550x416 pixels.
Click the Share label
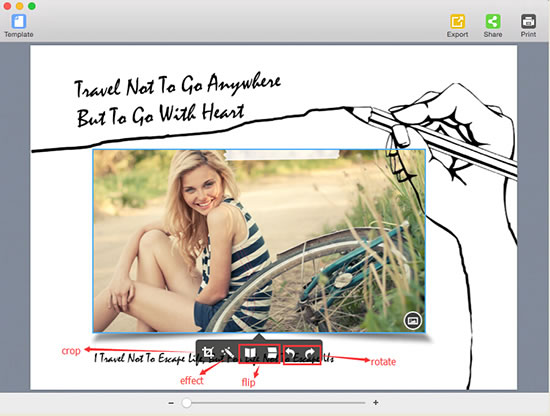(493, 34)
